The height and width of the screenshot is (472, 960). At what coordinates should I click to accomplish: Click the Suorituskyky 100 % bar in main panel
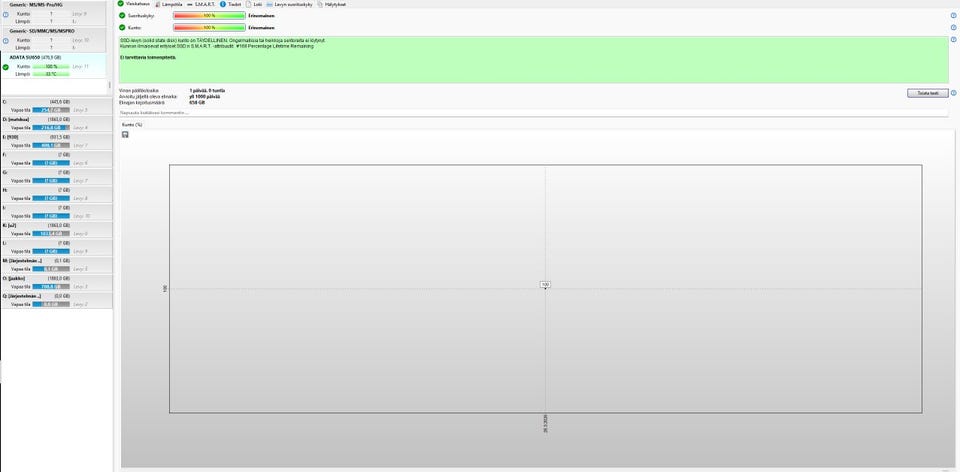[x=209, y=15]
